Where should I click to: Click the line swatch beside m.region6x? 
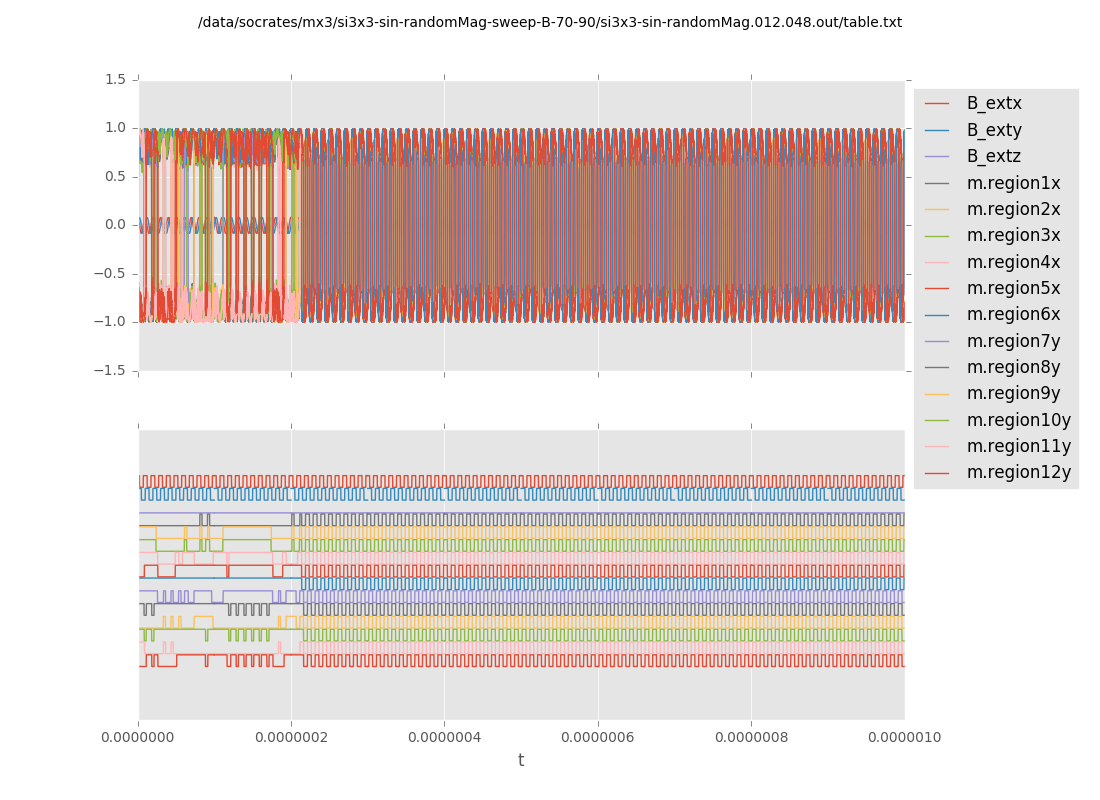(x=937, y=315)
